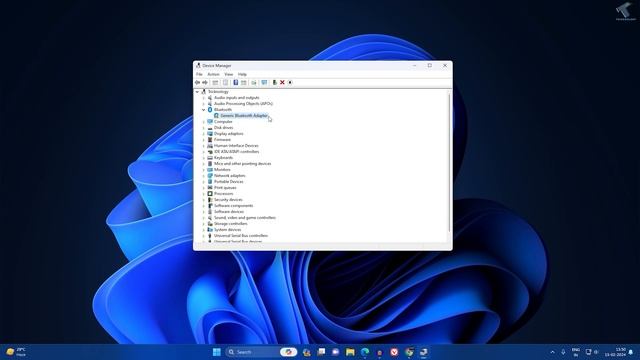
Task: Select Storage controllers row
Action: 231,224
